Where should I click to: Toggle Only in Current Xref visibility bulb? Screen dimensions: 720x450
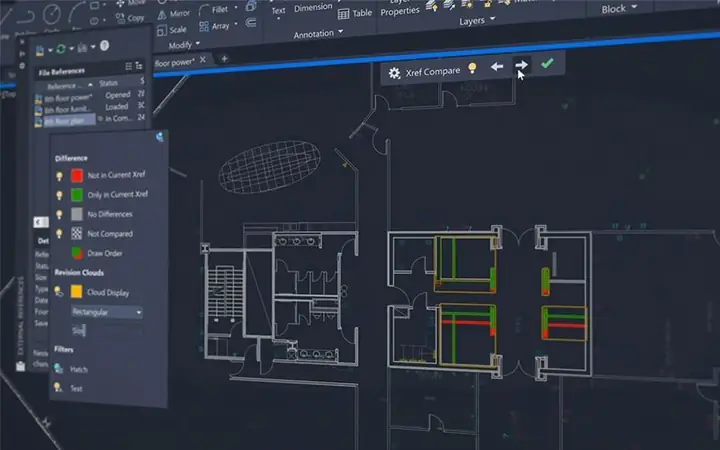[59, 196]
